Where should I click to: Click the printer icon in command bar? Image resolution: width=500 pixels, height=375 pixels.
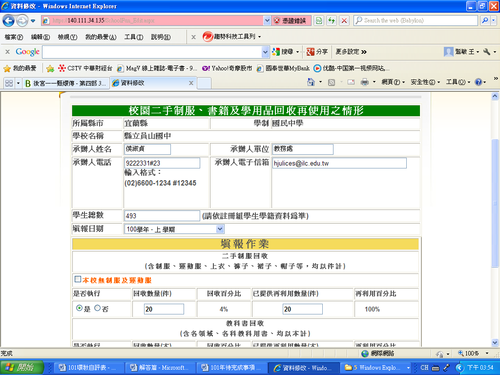(x=365, y=82)
